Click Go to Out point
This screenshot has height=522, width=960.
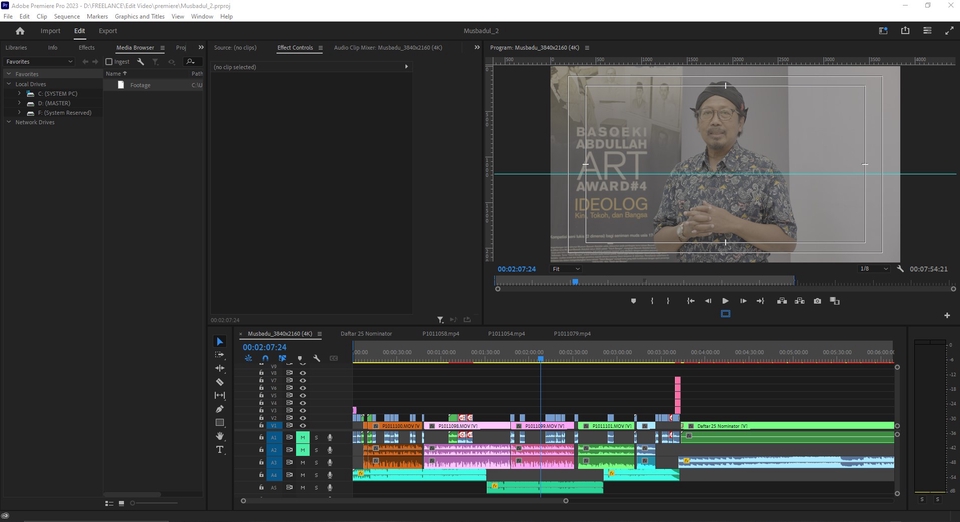point(760,301)
